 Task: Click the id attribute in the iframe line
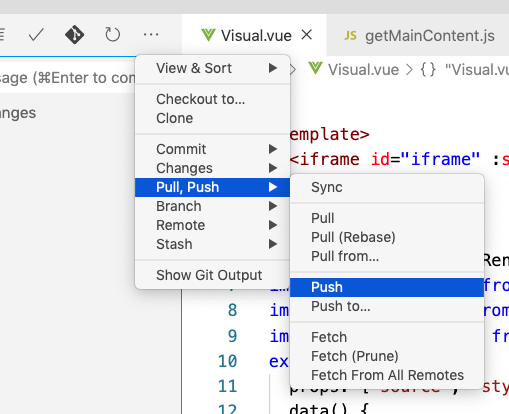point(380,159)
